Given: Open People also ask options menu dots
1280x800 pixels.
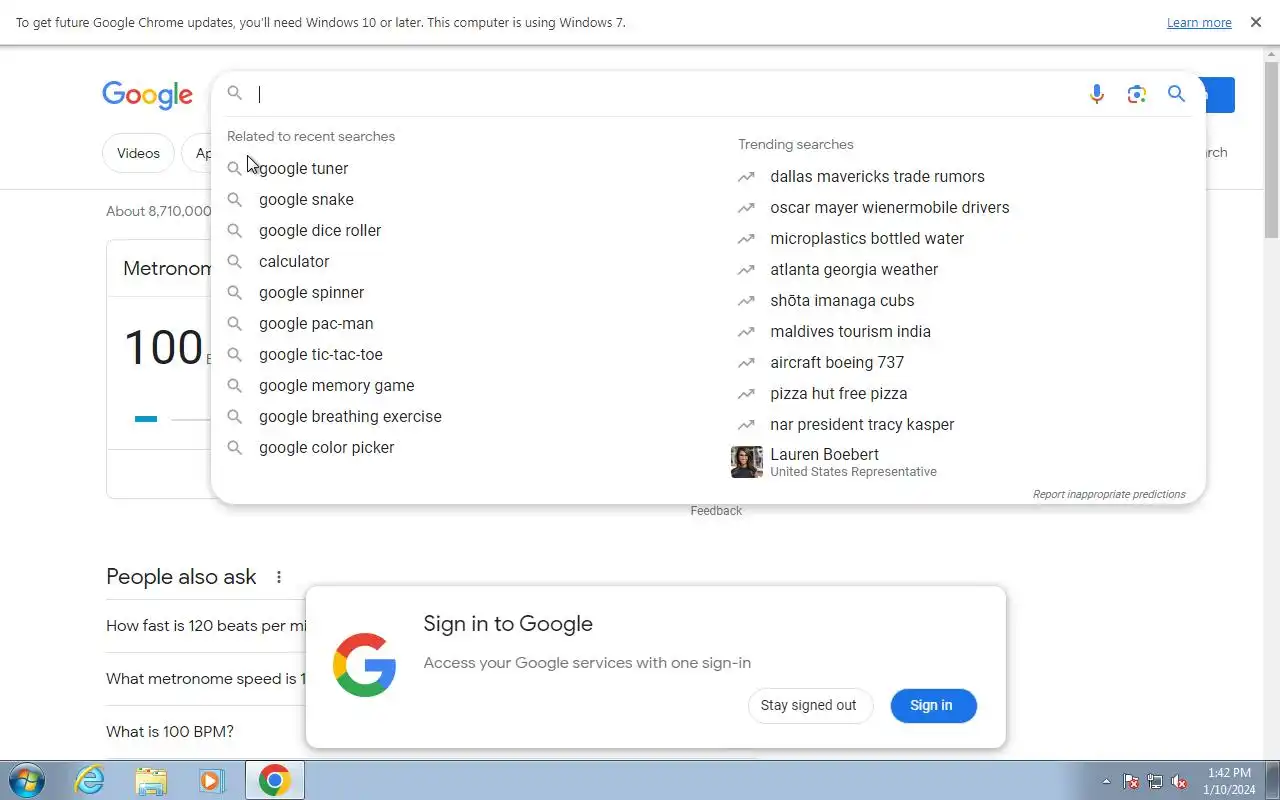Looking at the screenshot, I should point(279,577).
